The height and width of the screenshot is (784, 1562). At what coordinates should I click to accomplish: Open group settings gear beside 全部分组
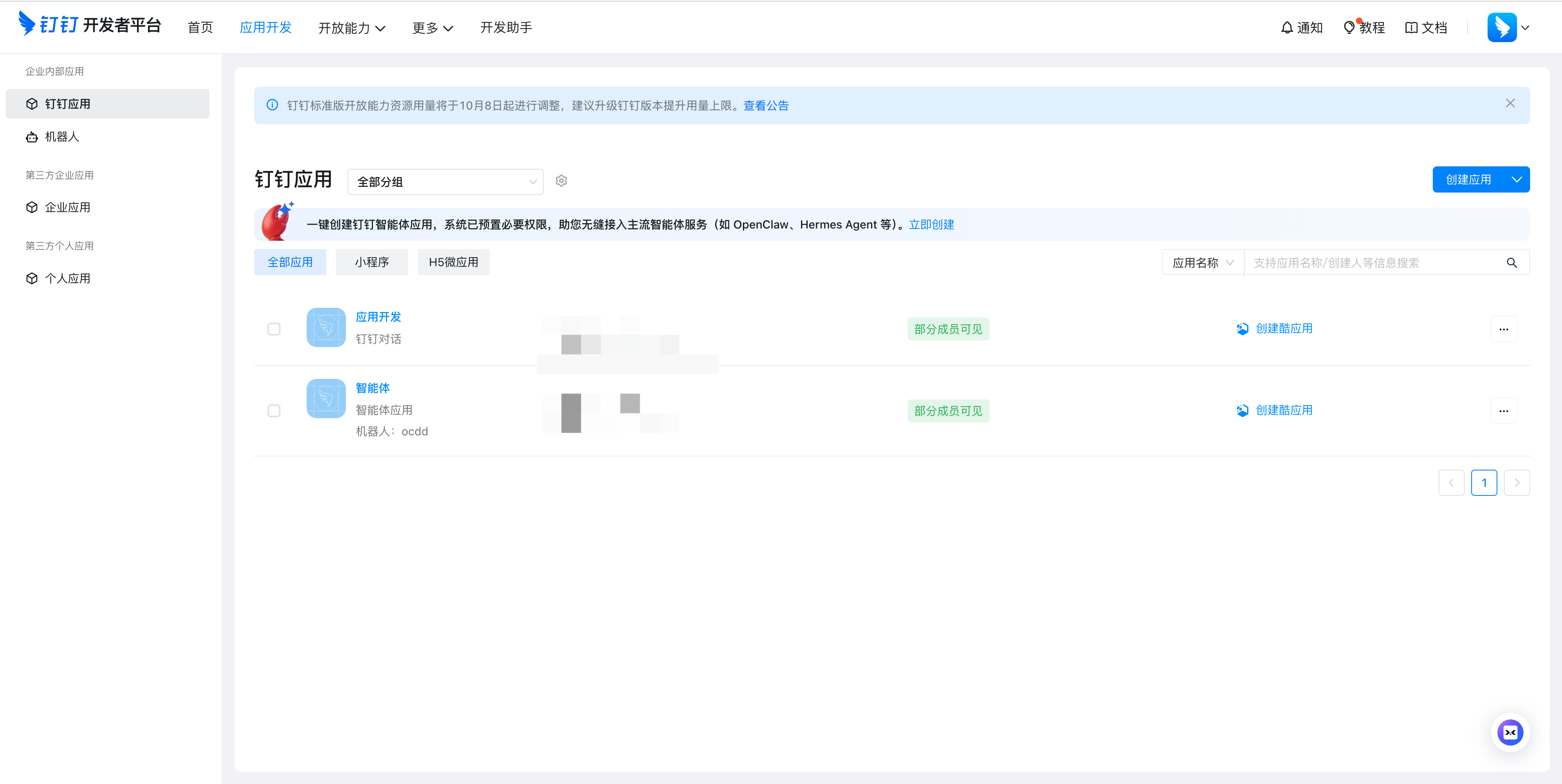[x=561, y=181]
